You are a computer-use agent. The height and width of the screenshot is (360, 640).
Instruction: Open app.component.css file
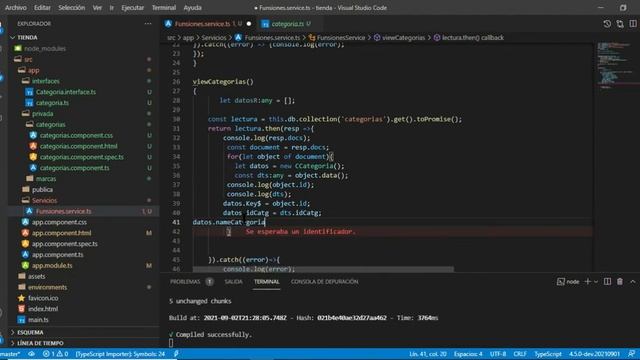pyautogui.click(x=59, y=222)
